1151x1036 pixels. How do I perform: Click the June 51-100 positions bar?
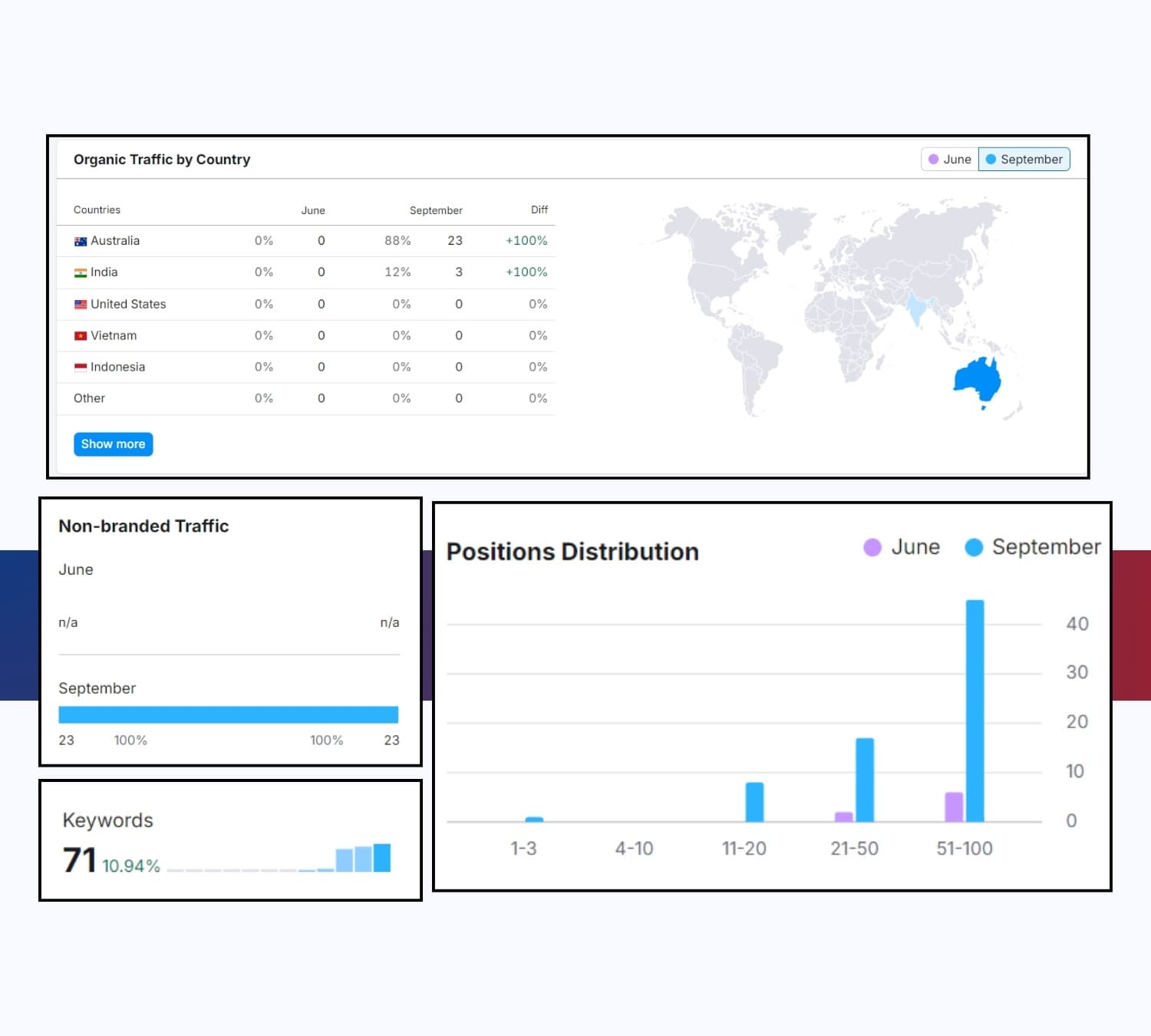[x=954, y=807]
